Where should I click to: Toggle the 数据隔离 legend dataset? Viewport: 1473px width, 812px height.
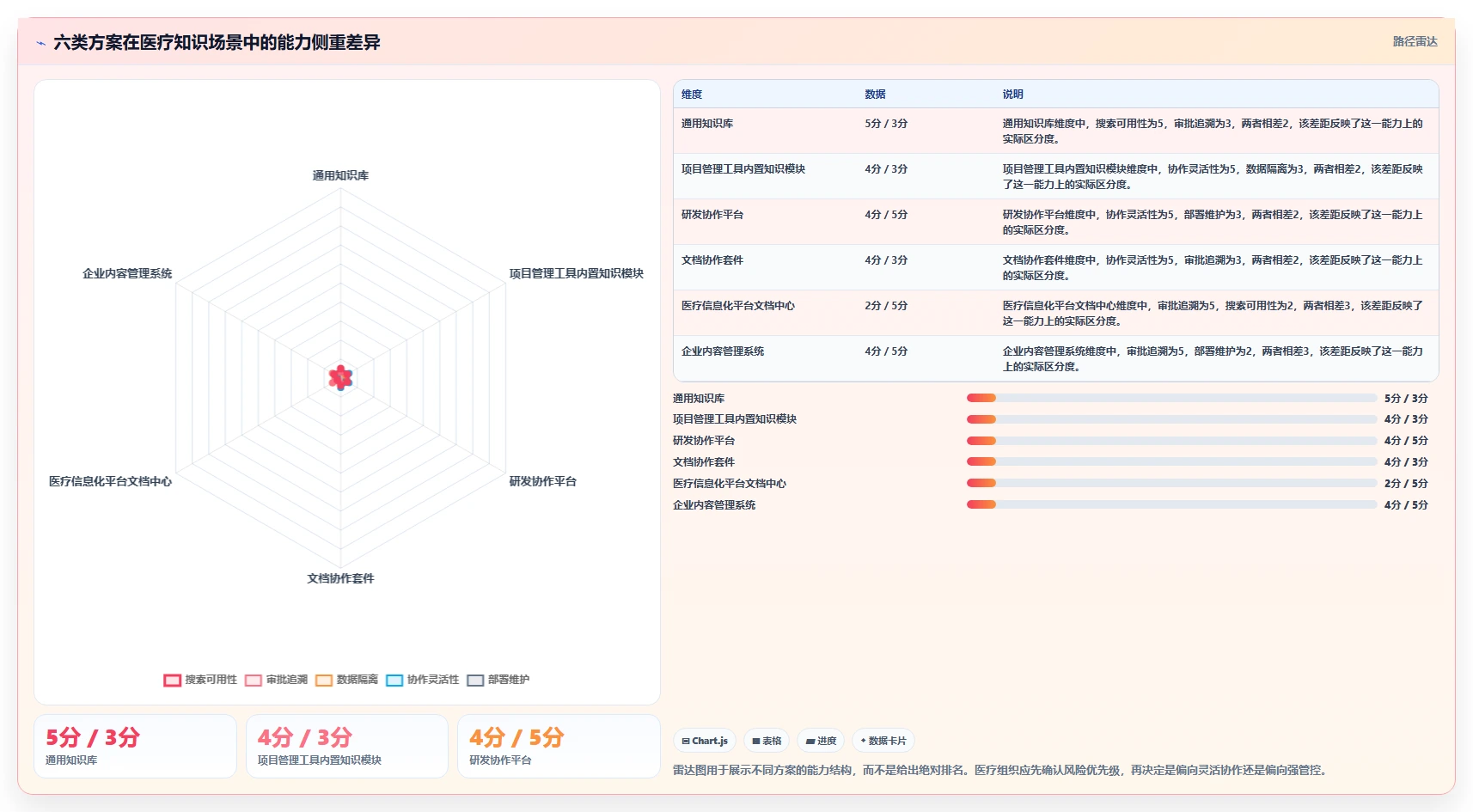[346, 680]
